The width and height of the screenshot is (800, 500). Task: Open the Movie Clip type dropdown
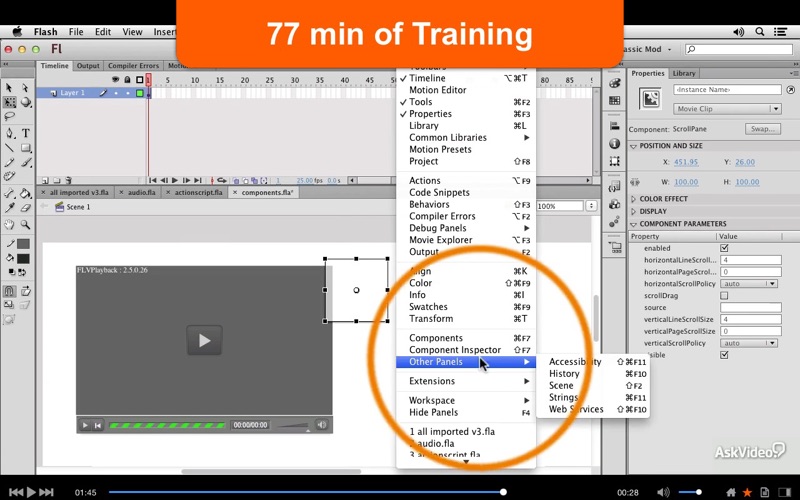click(728, 109)
